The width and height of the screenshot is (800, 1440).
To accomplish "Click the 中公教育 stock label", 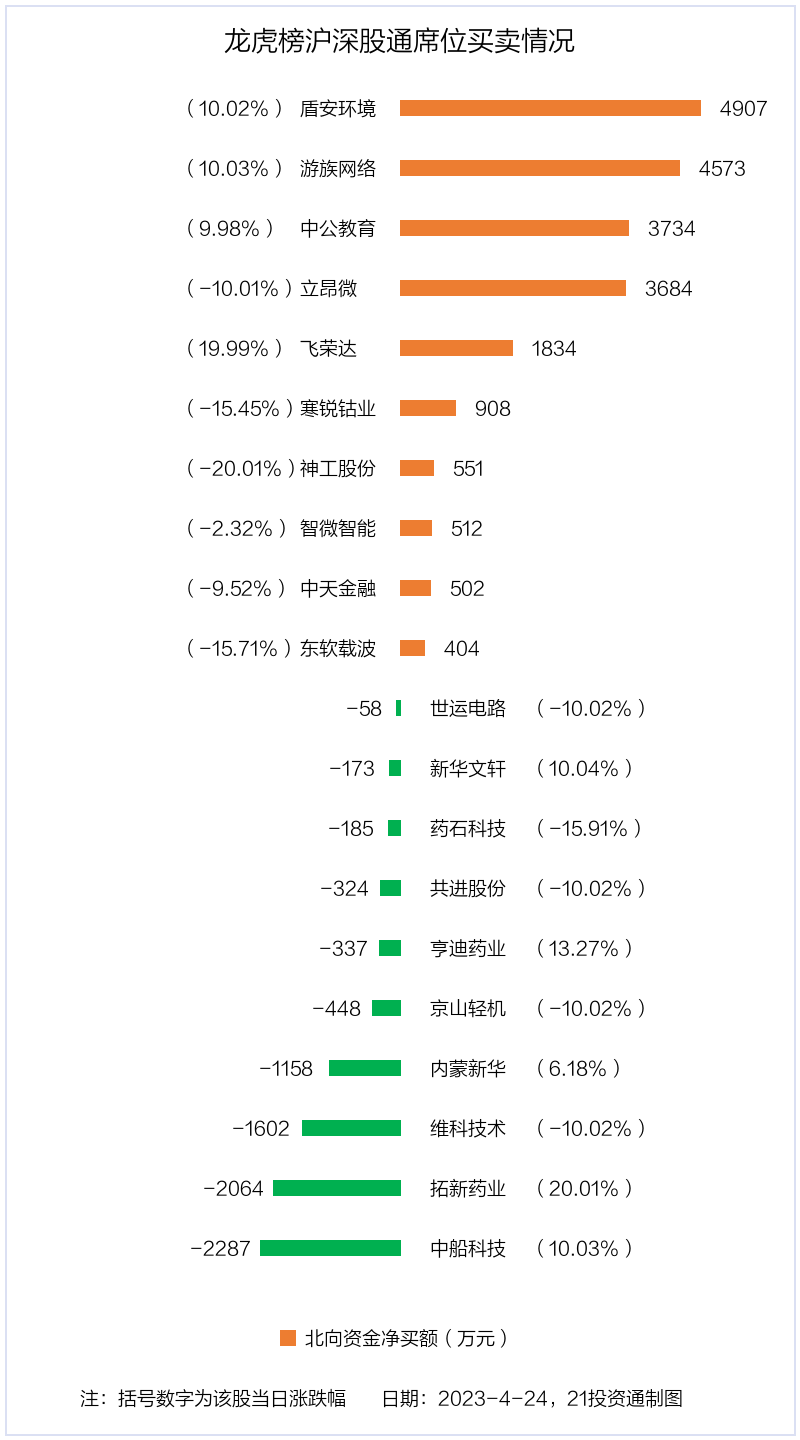I will 338,228.
